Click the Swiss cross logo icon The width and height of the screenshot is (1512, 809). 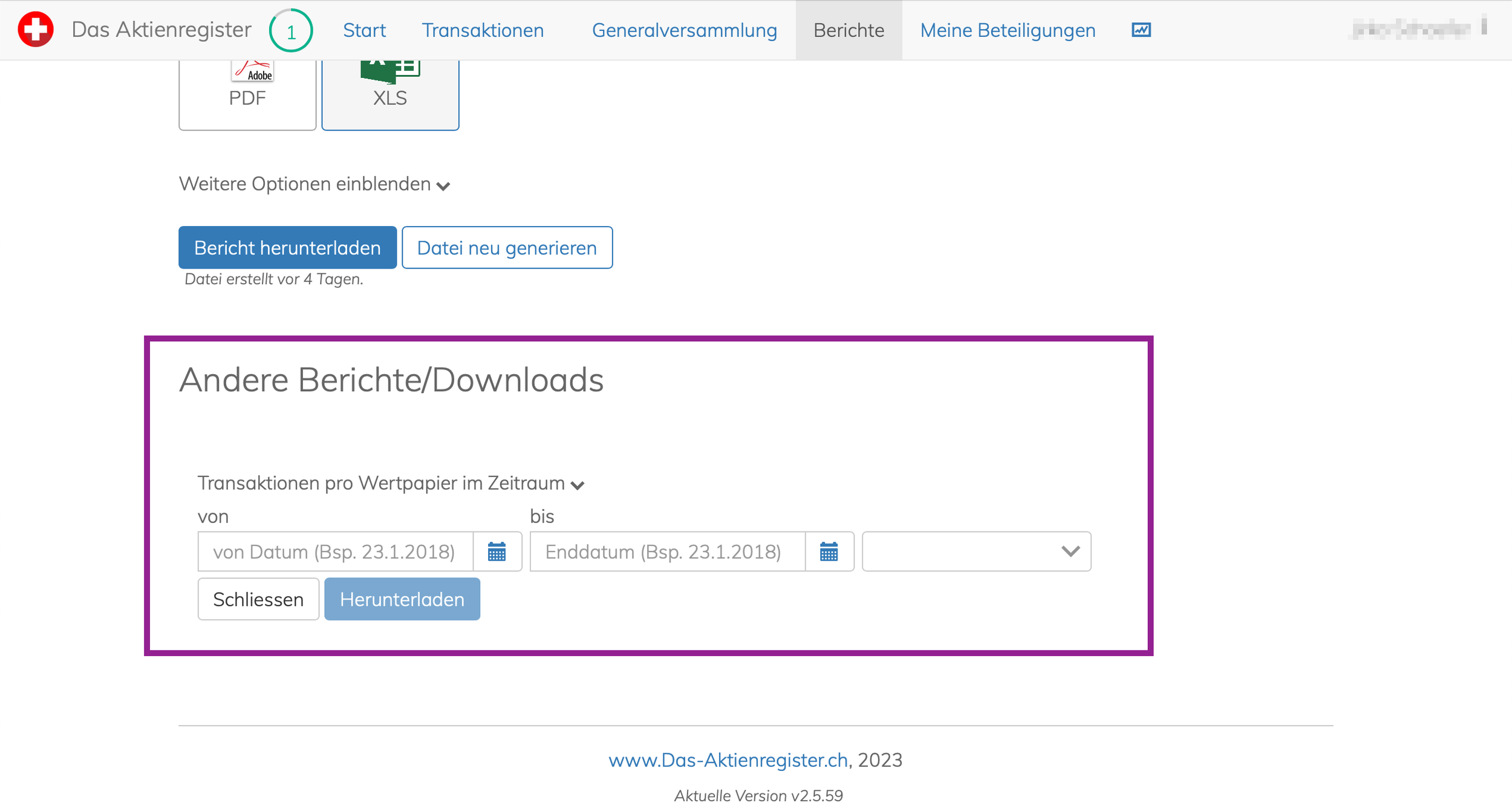click(36, 29)
